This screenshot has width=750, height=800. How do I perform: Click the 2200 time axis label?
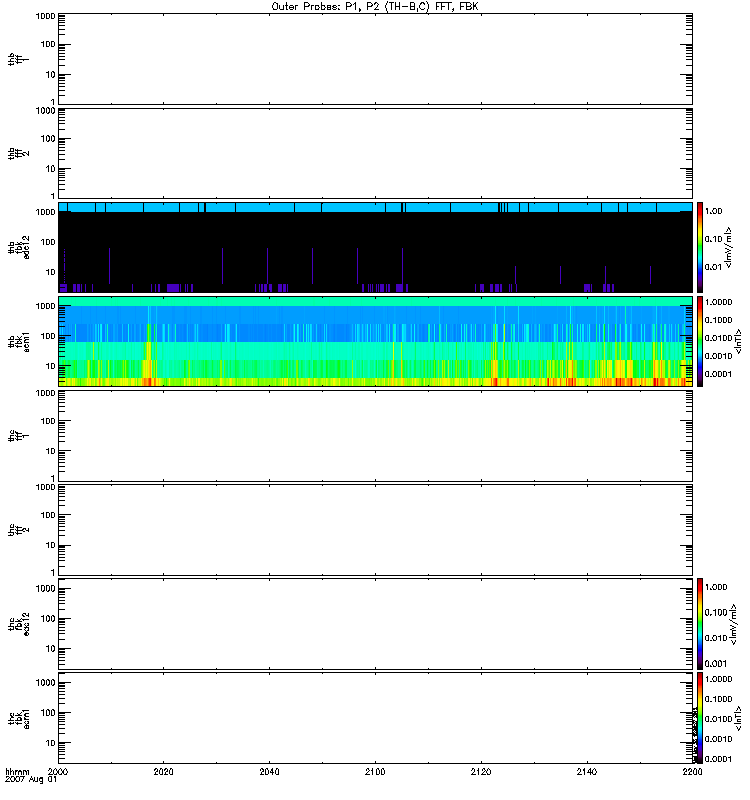691,773
